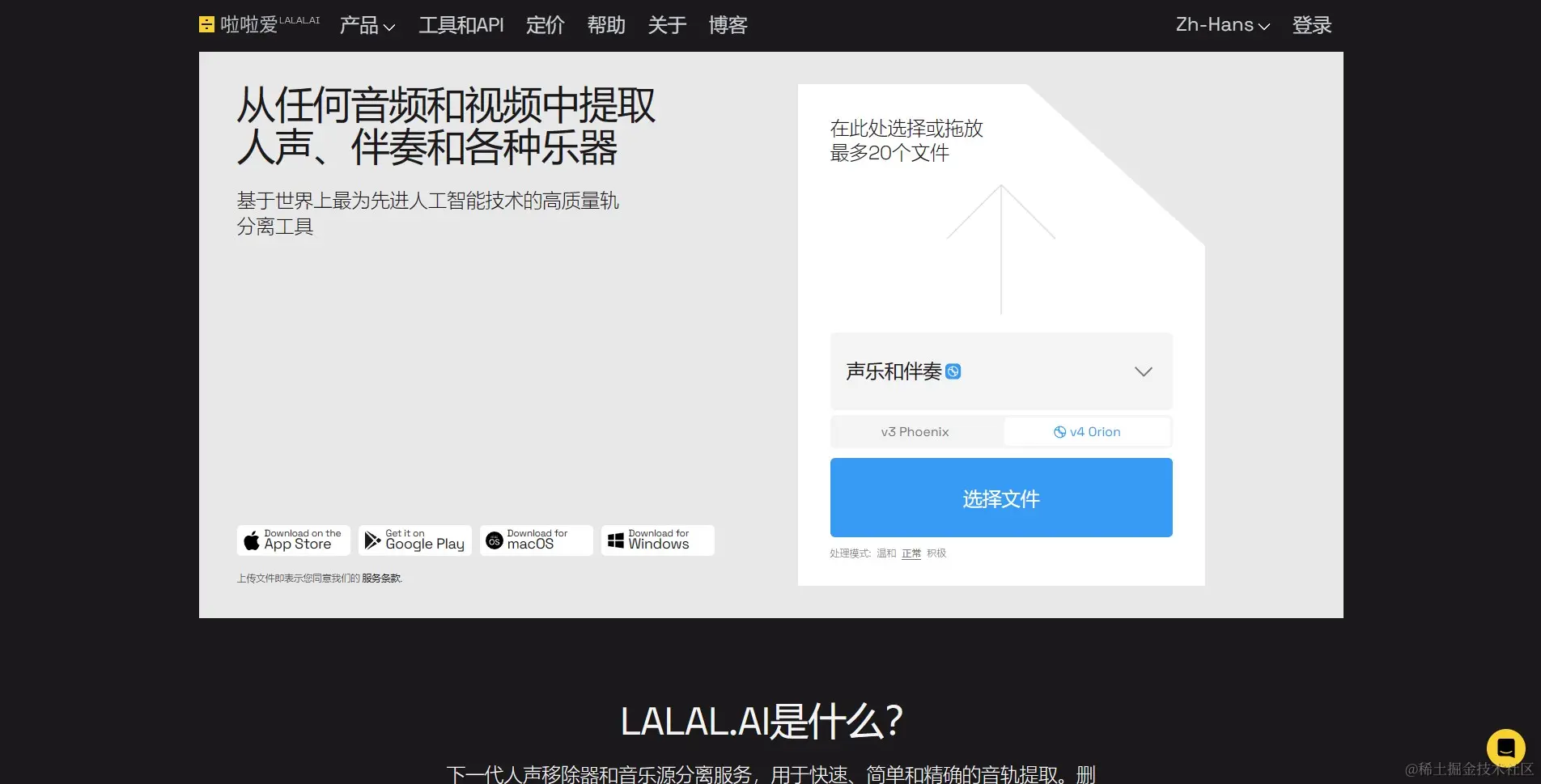This screenshot has width=1541, height=784.
Task: Open the 定价 menu item
Action: tap(545, 25)
